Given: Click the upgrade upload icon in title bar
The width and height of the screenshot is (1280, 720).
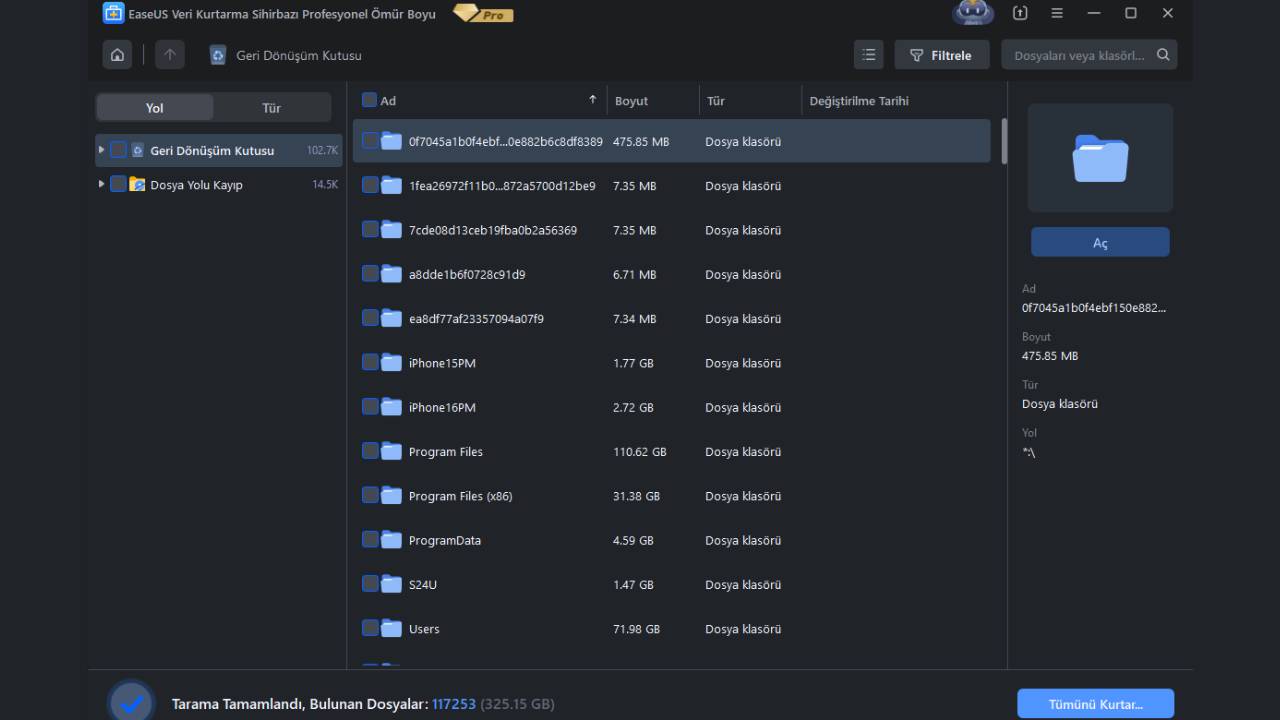Looking at the screenshot, I should point(1020,13).
